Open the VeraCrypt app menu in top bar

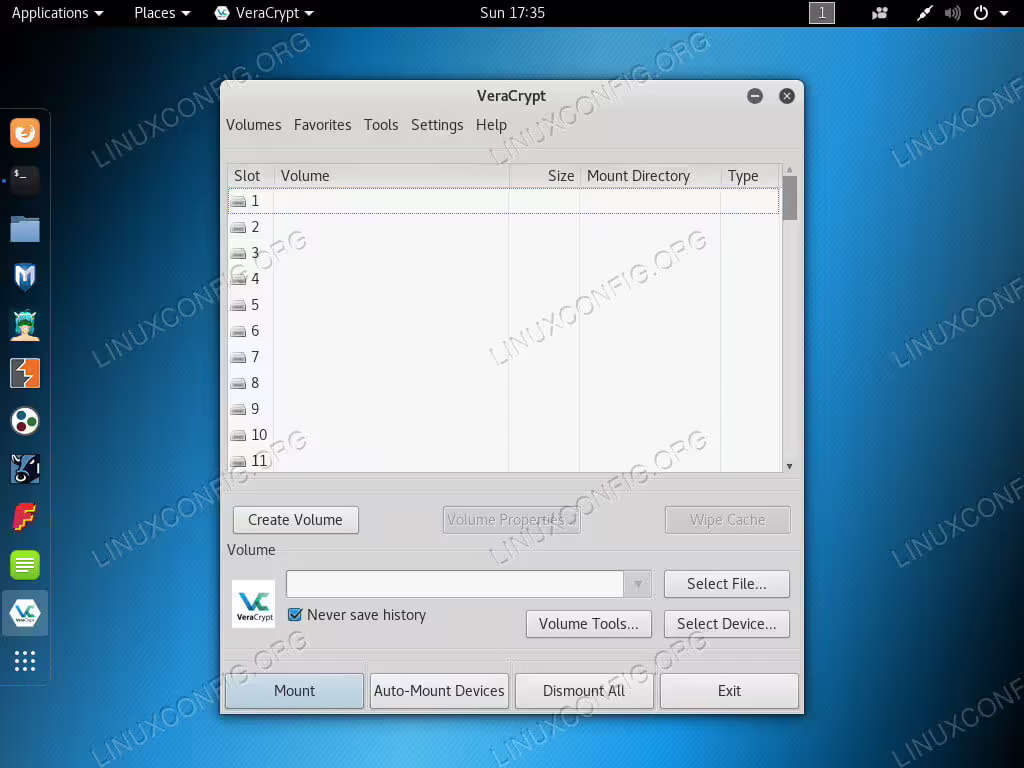coord(264,13)
